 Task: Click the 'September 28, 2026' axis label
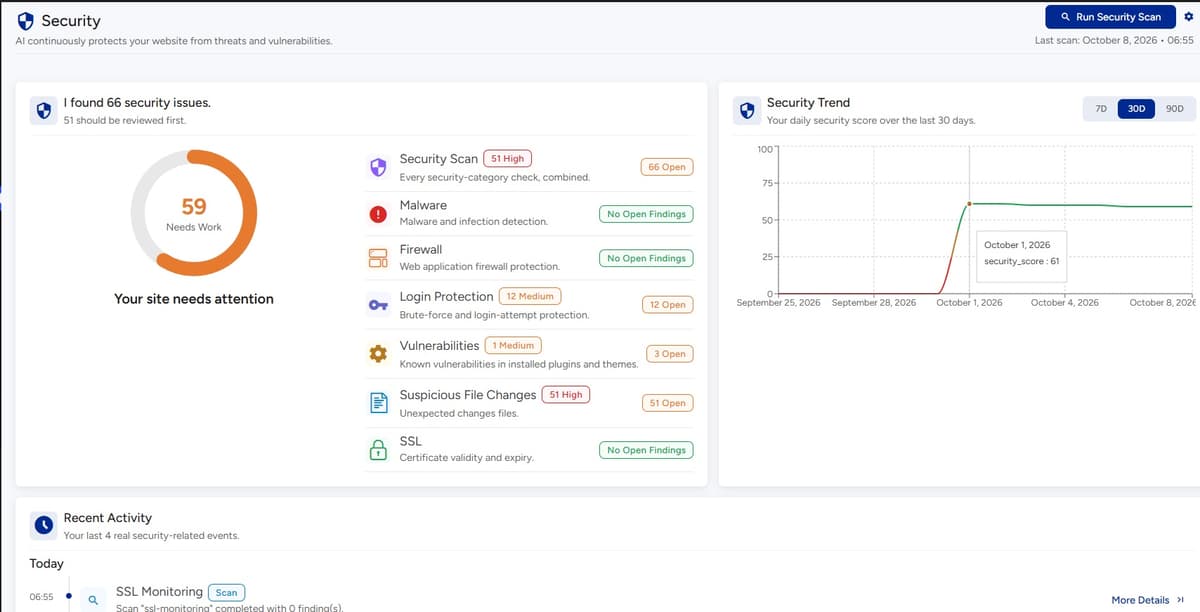pyautogui.click(x=874, y=302)
